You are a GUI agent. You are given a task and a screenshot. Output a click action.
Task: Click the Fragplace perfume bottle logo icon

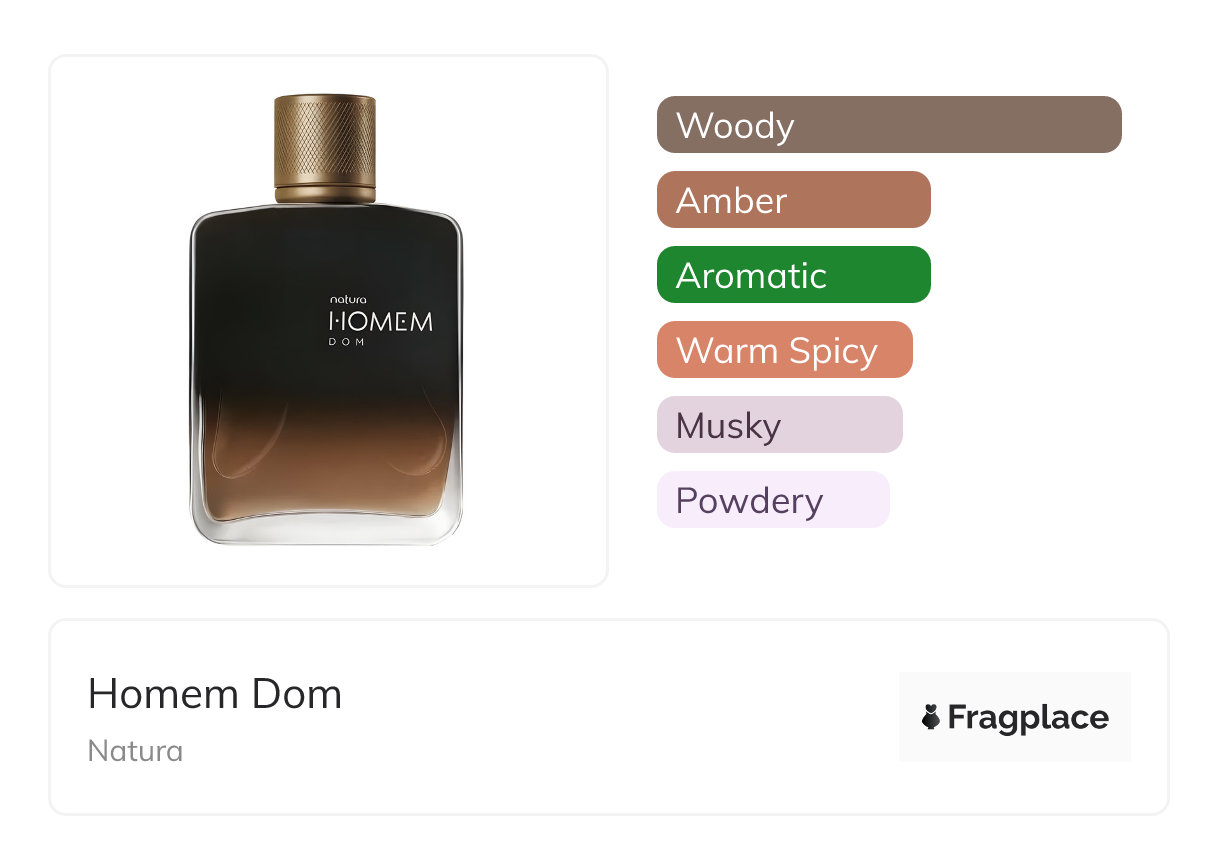tap(931, 717)
